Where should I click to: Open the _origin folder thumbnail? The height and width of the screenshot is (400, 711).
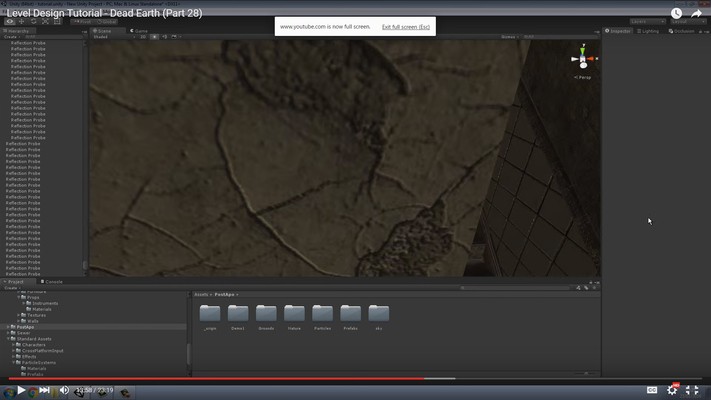[x=210, y=313]
